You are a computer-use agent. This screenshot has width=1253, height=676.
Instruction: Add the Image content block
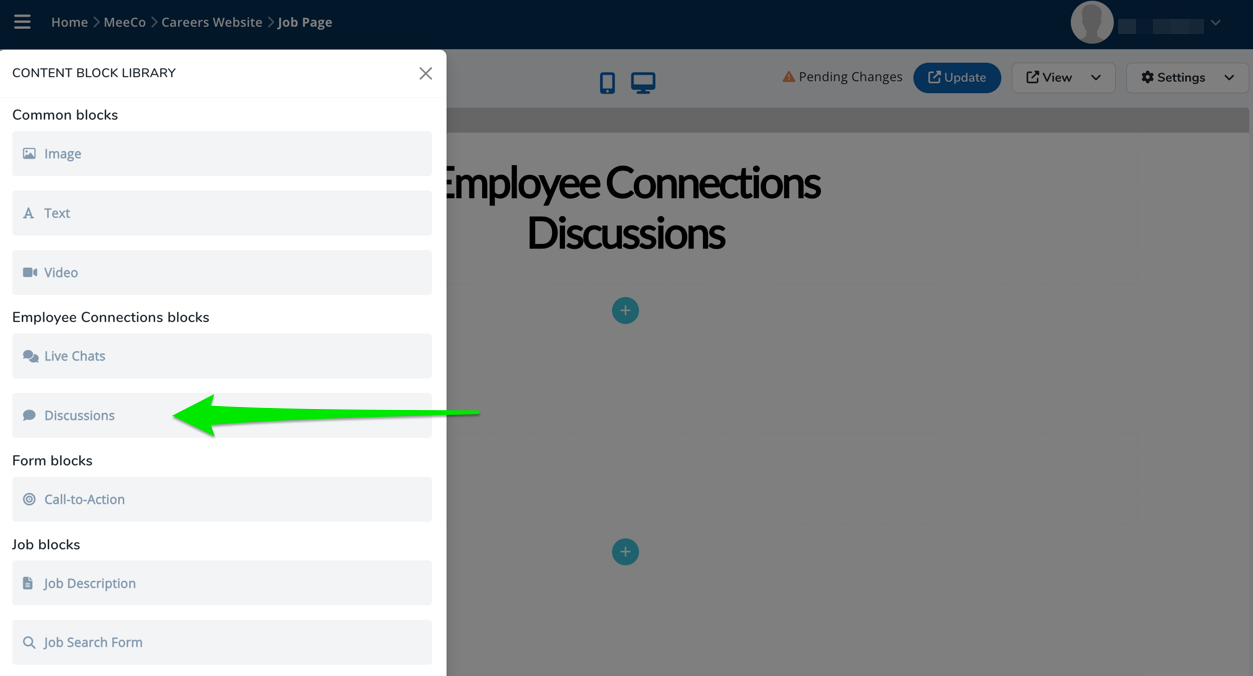(222, 154)
